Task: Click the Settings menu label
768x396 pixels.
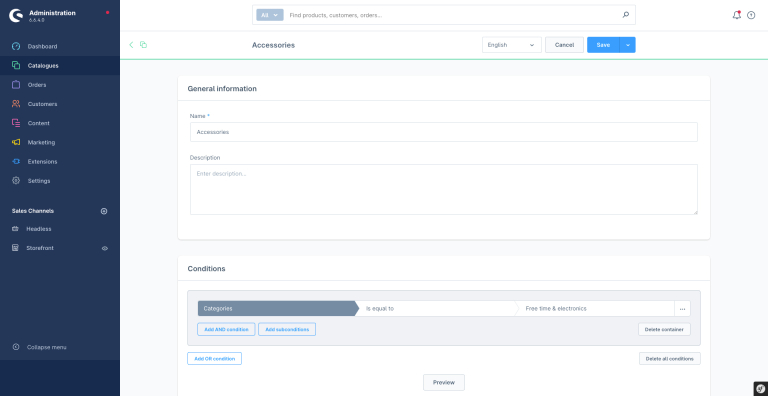Action: tap(39, 180)
